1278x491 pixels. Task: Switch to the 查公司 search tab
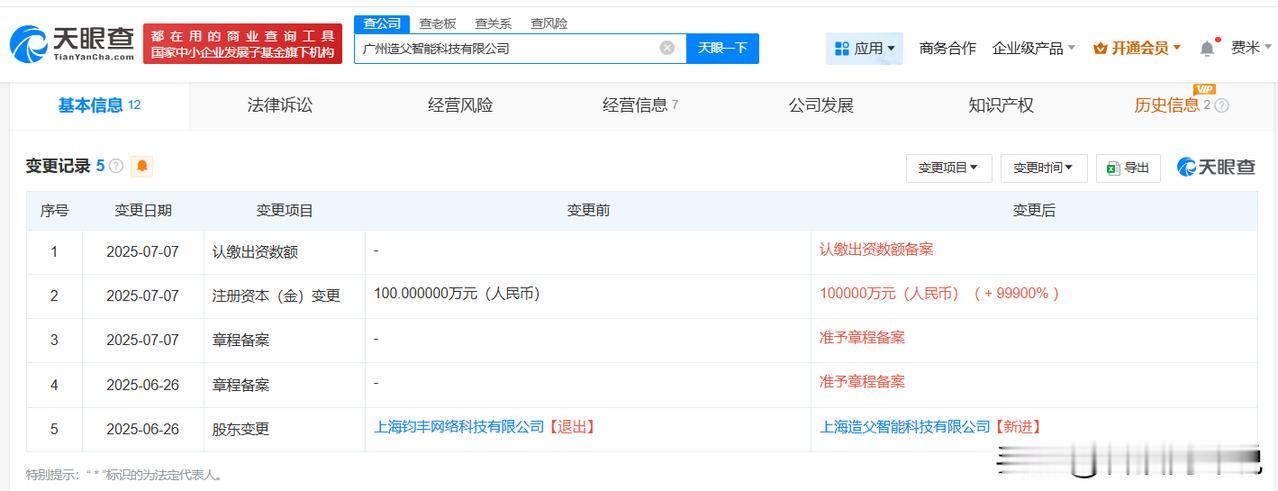pos(381,23)
